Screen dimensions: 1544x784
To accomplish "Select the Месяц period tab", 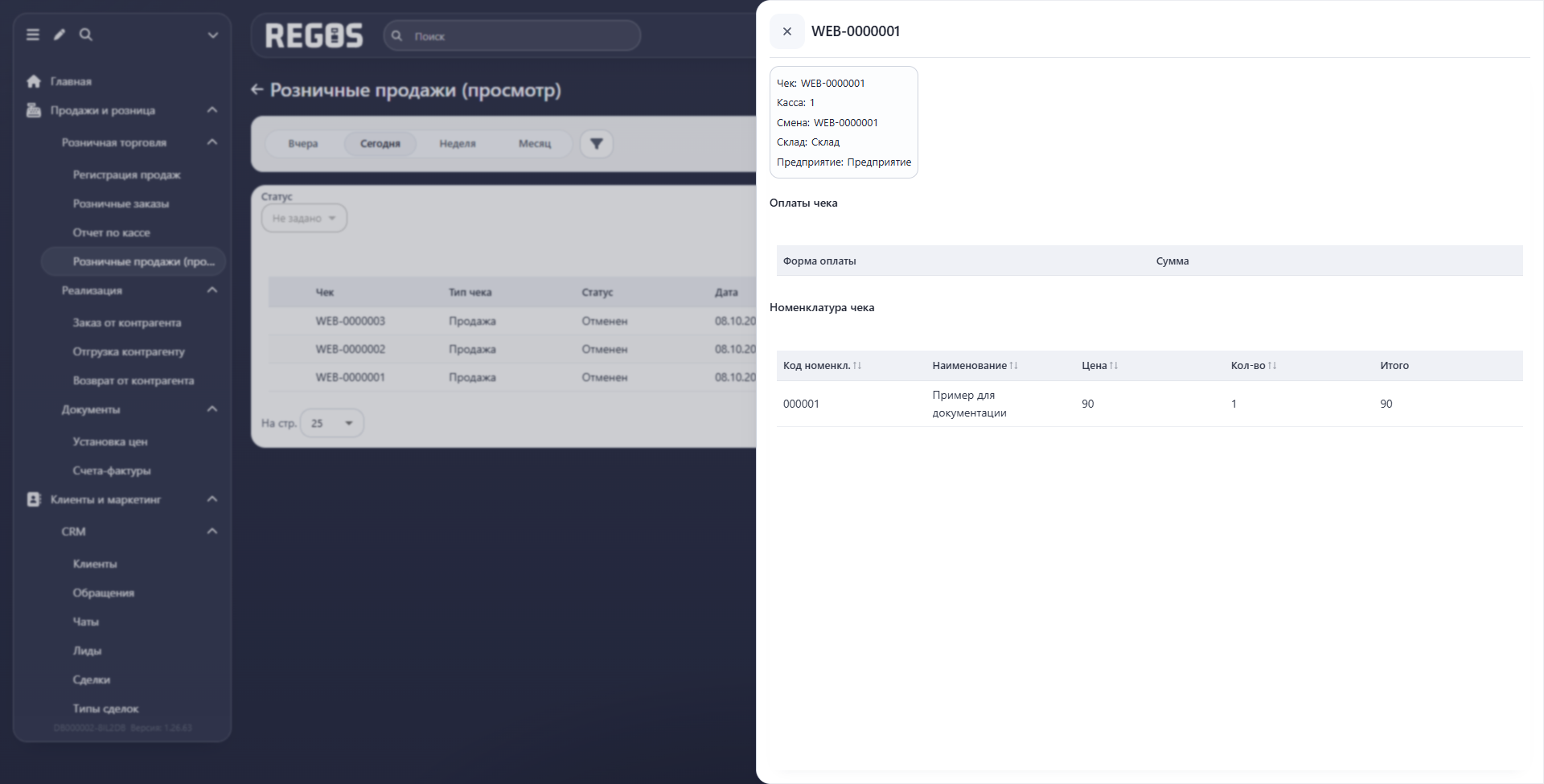I will 535,144.
